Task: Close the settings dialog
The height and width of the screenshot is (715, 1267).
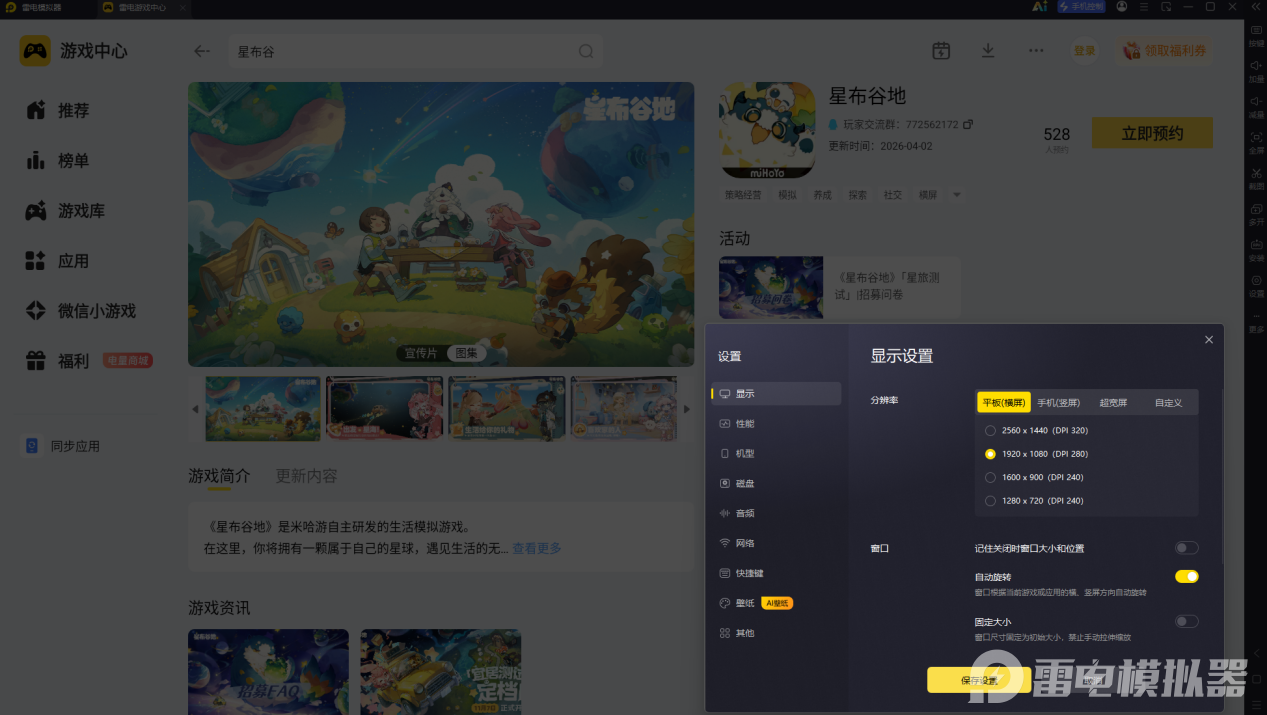Action: point(1208,340)
